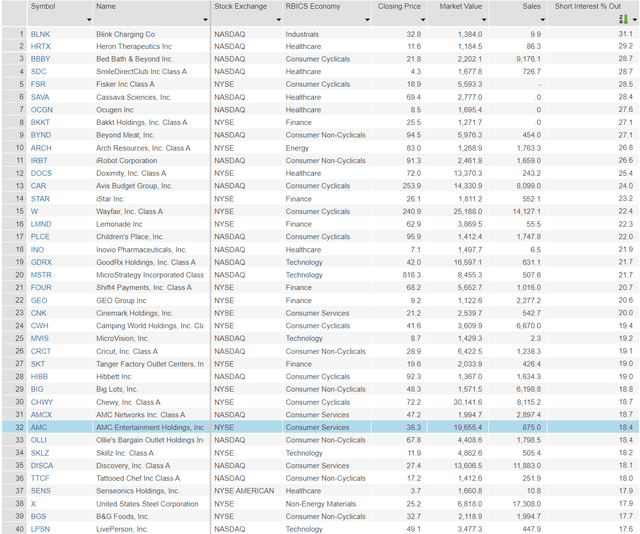
Task: Open the Name column filter dropdown
Action: click(x=205, y=20)
